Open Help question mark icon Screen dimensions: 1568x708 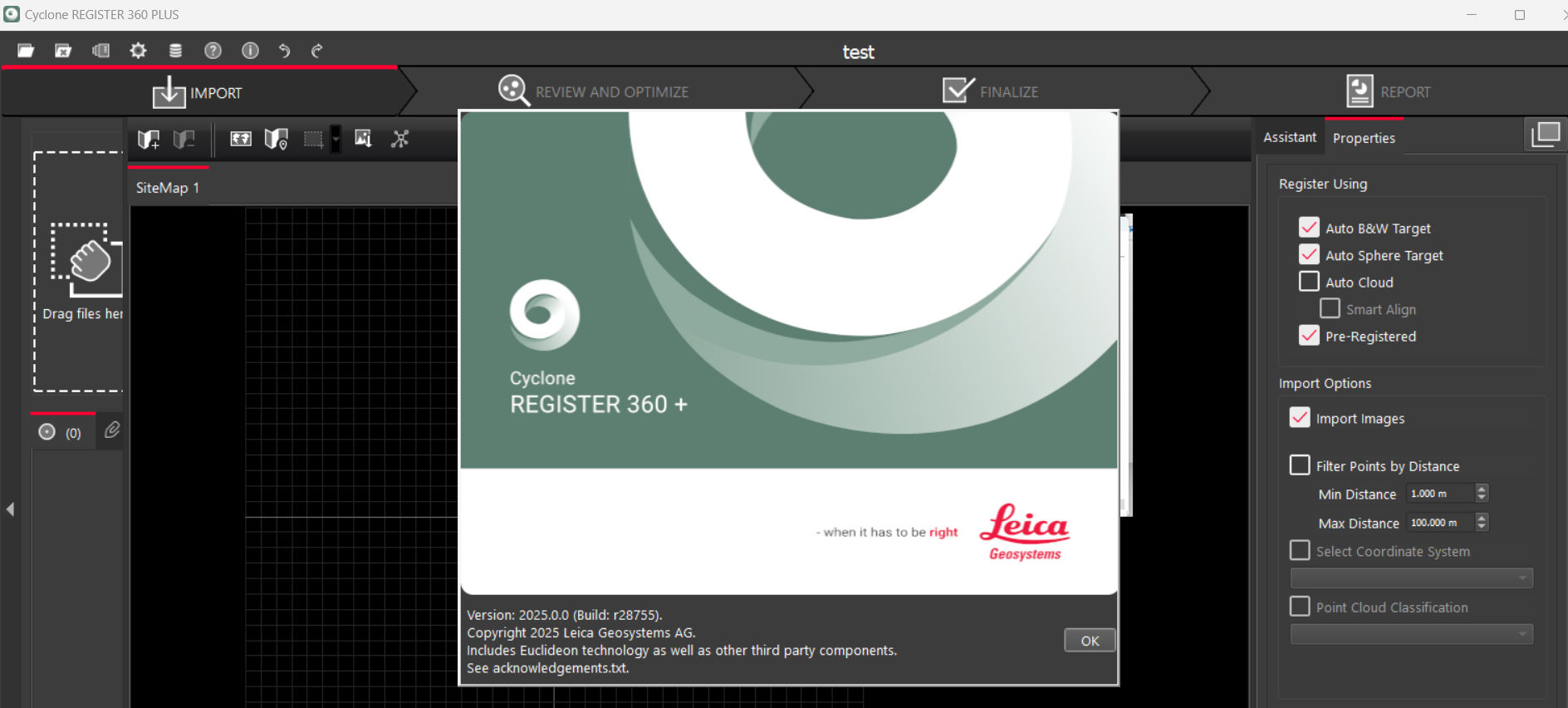(x=213, y=51)
